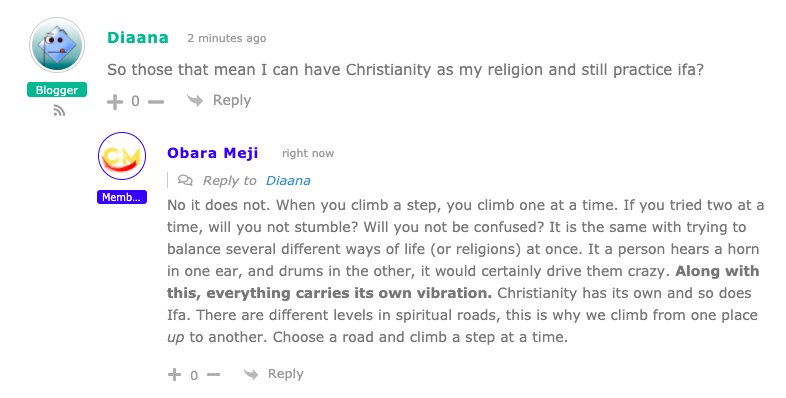This screenshot has width=786, height=398.
Task: Click the 2 minutes ago timestamp
Action: (x=227, y=38)
